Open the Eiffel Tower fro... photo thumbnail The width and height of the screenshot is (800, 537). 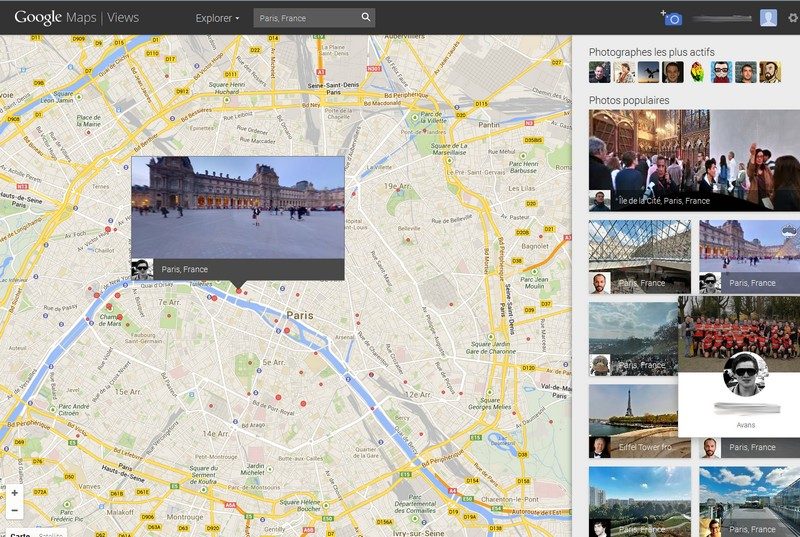[633, 421]
